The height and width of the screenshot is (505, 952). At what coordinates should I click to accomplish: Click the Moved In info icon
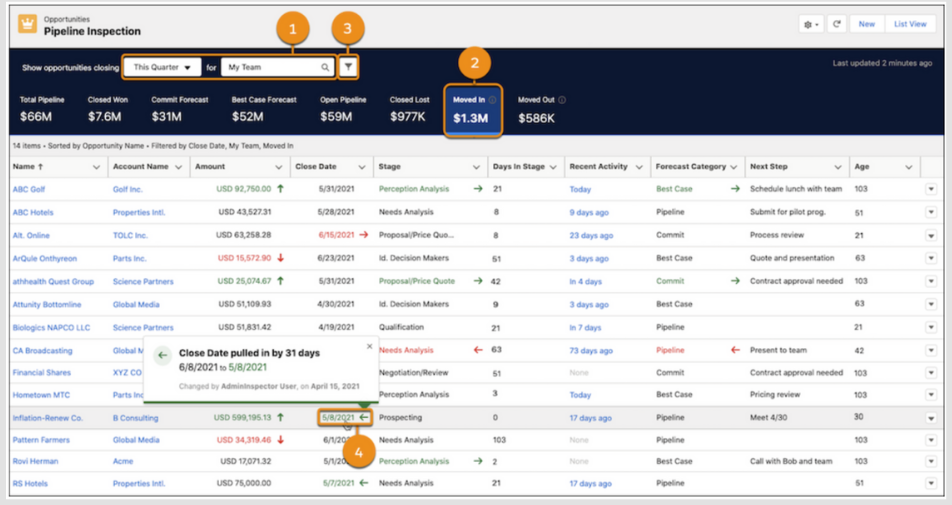pyautogui.click(x=492, y=100)
